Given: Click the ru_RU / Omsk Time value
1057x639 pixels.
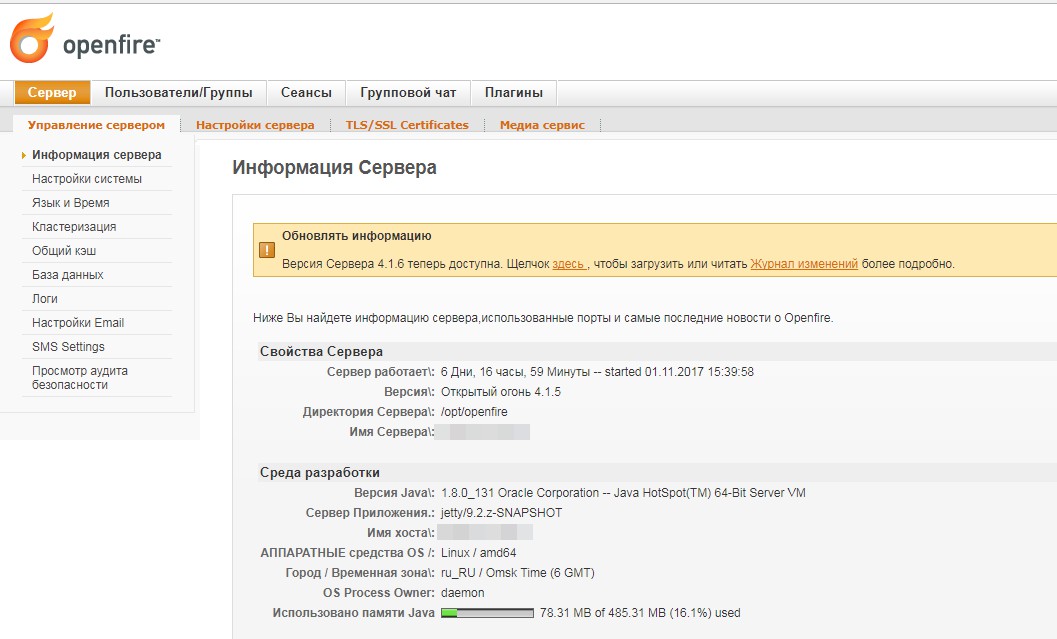Looking at the screenshot, I should (518, 573).
